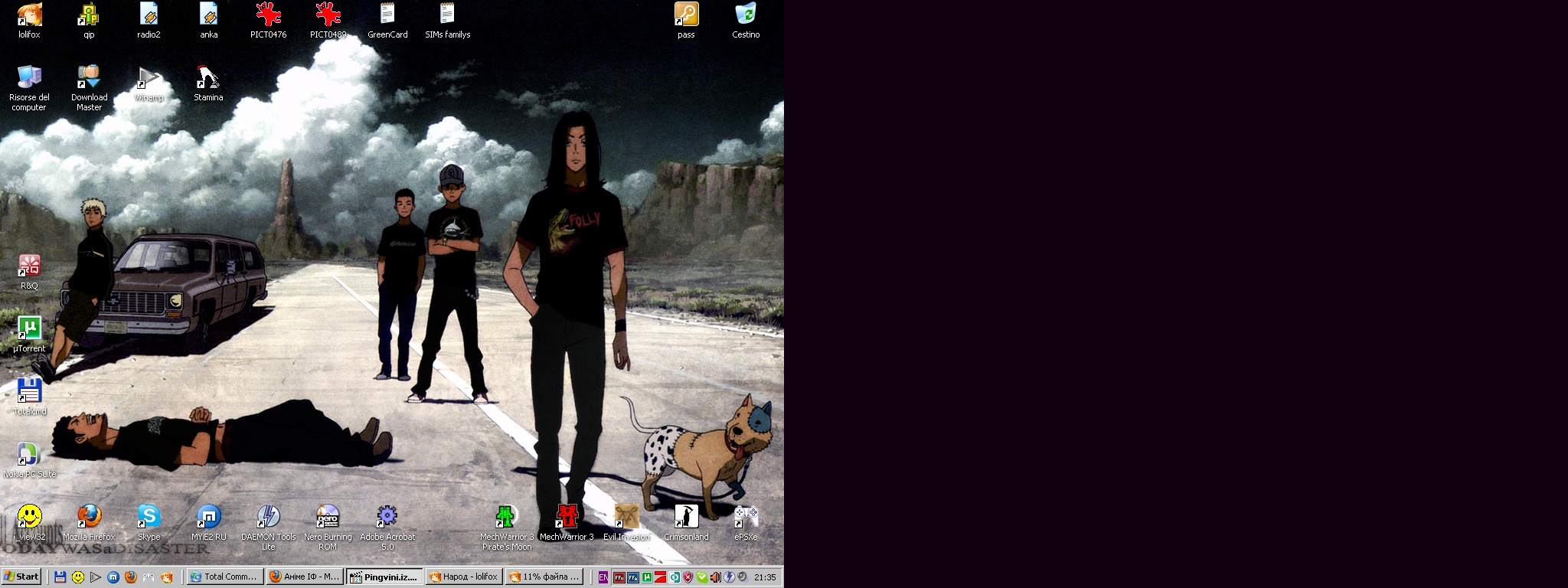The width and height of the screenshot is (1568, 588).
Task: Click the Firefox quick launch icon
Action: (130, 577)
